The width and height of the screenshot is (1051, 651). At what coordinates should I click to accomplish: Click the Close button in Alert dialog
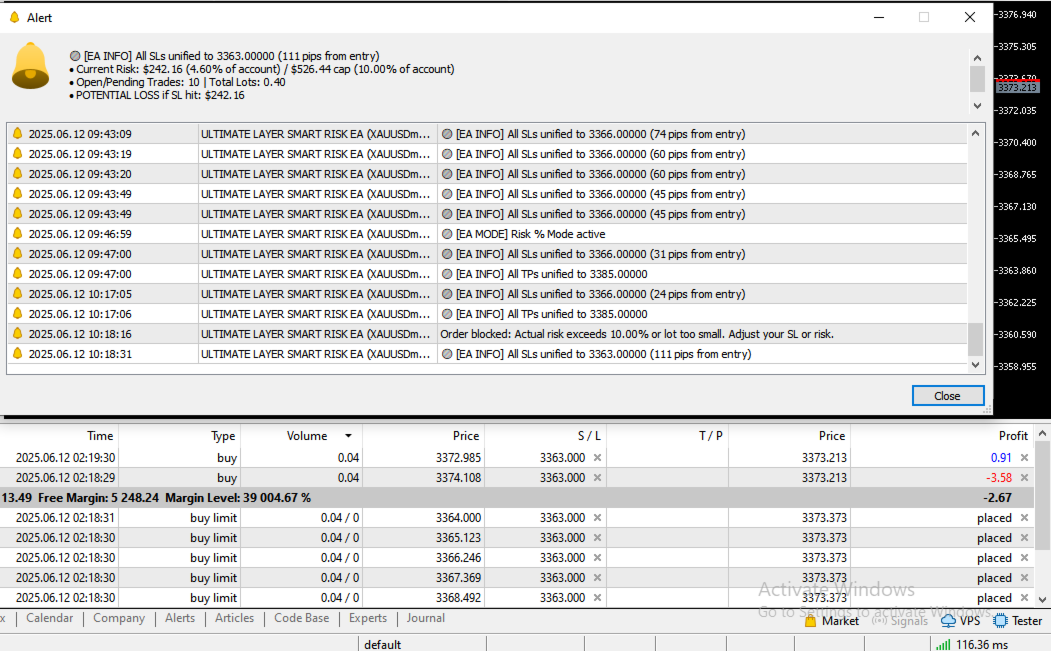point(947,396)
